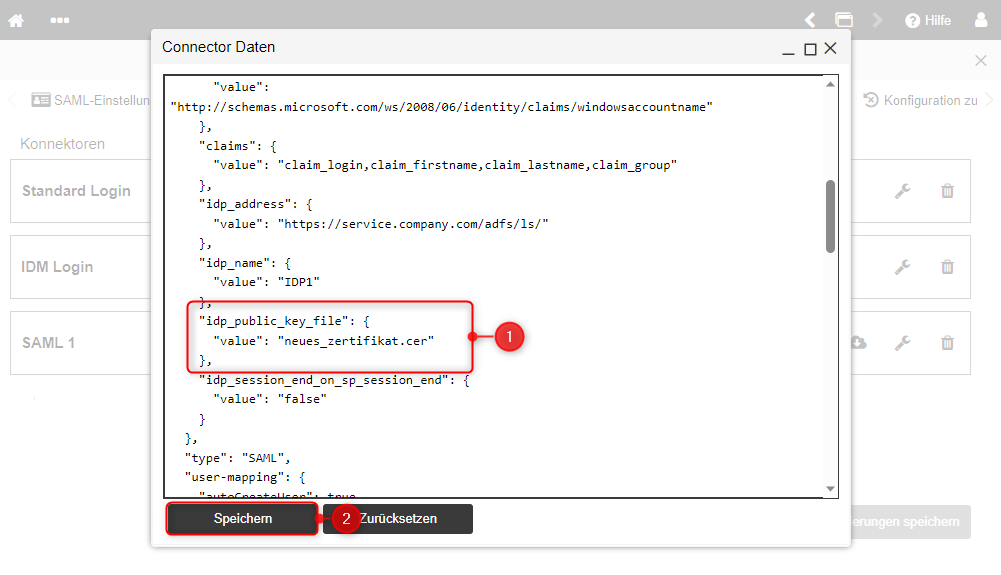The image size is (1001, 575).
Task: Click the home icon in top bar
Action: (16, 20)
